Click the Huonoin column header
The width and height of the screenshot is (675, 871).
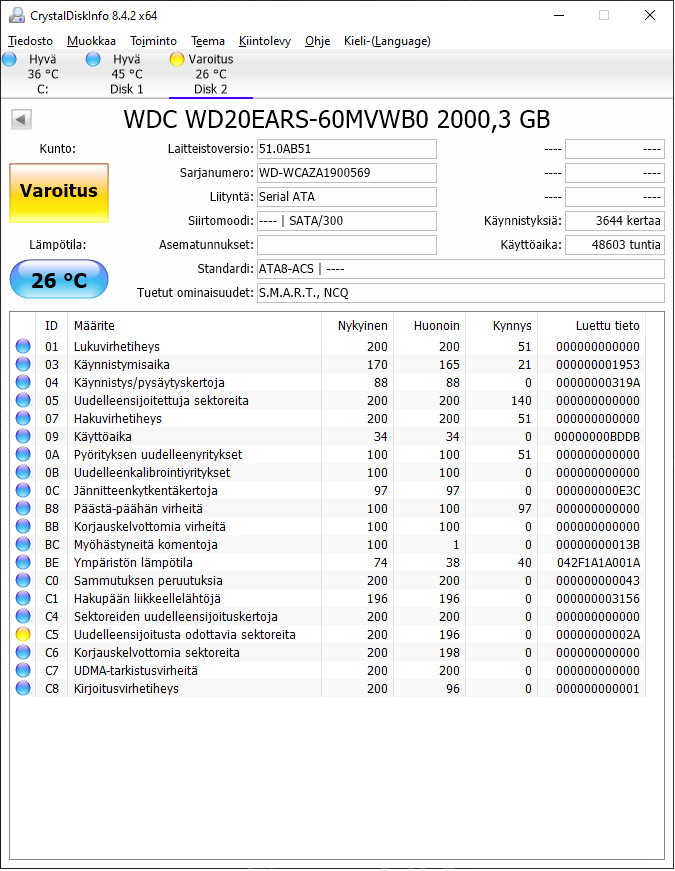coord(429,326)
